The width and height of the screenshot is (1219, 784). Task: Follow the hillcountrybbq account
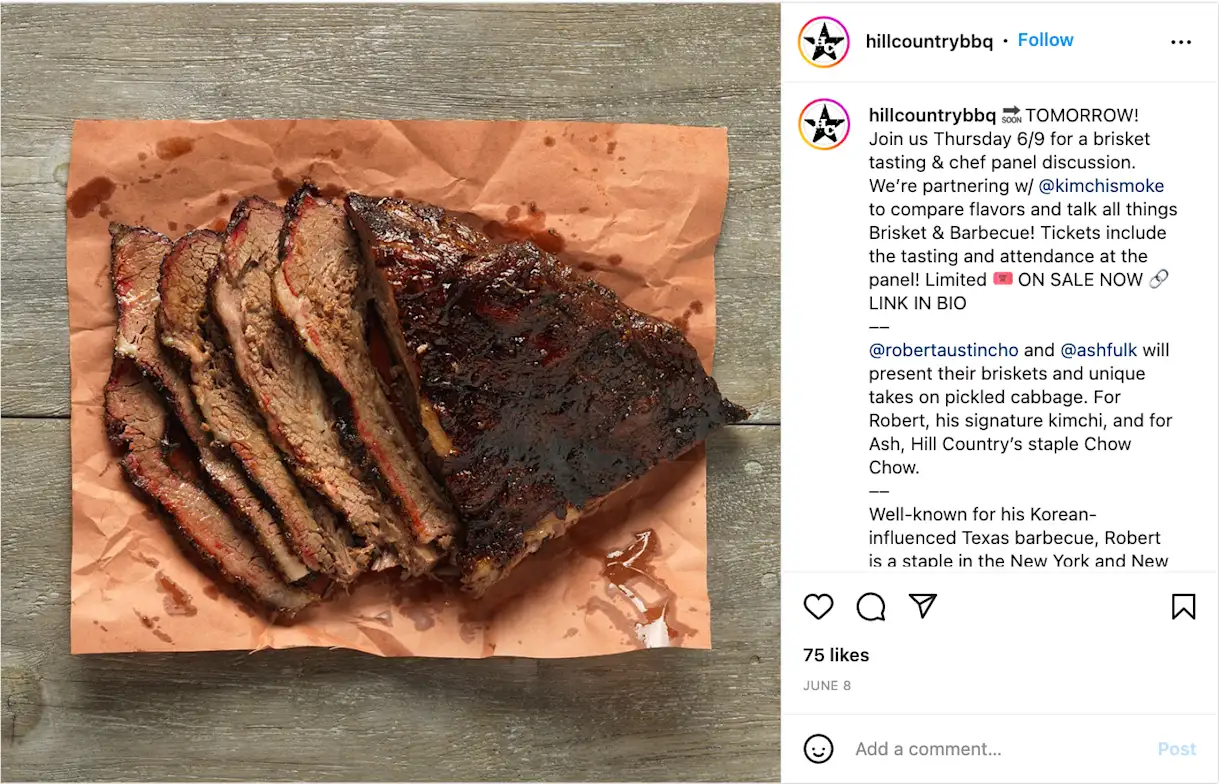point(1045,41)
